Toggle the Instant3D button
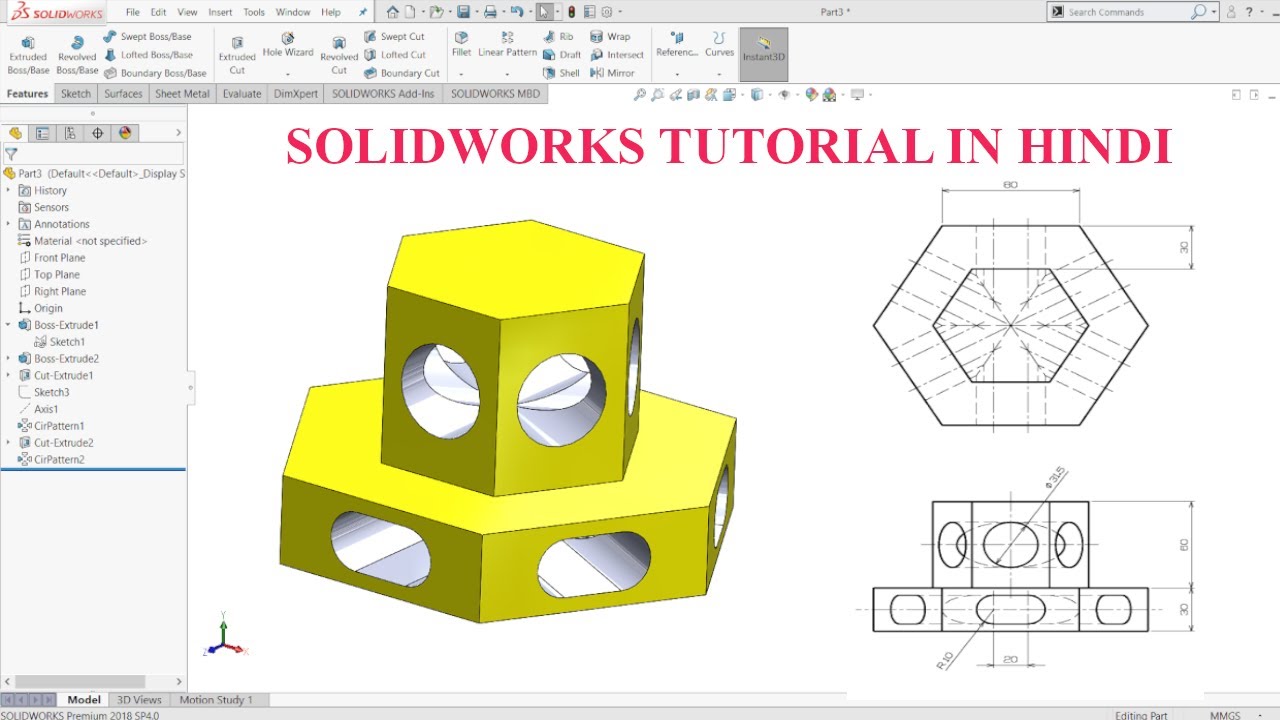 [x=763, y=54]
